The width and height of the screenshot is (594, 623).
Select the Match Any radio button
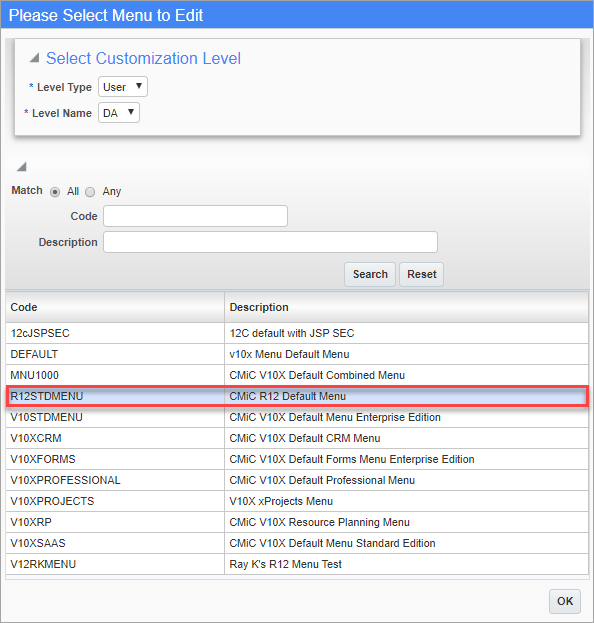[90, 192]
